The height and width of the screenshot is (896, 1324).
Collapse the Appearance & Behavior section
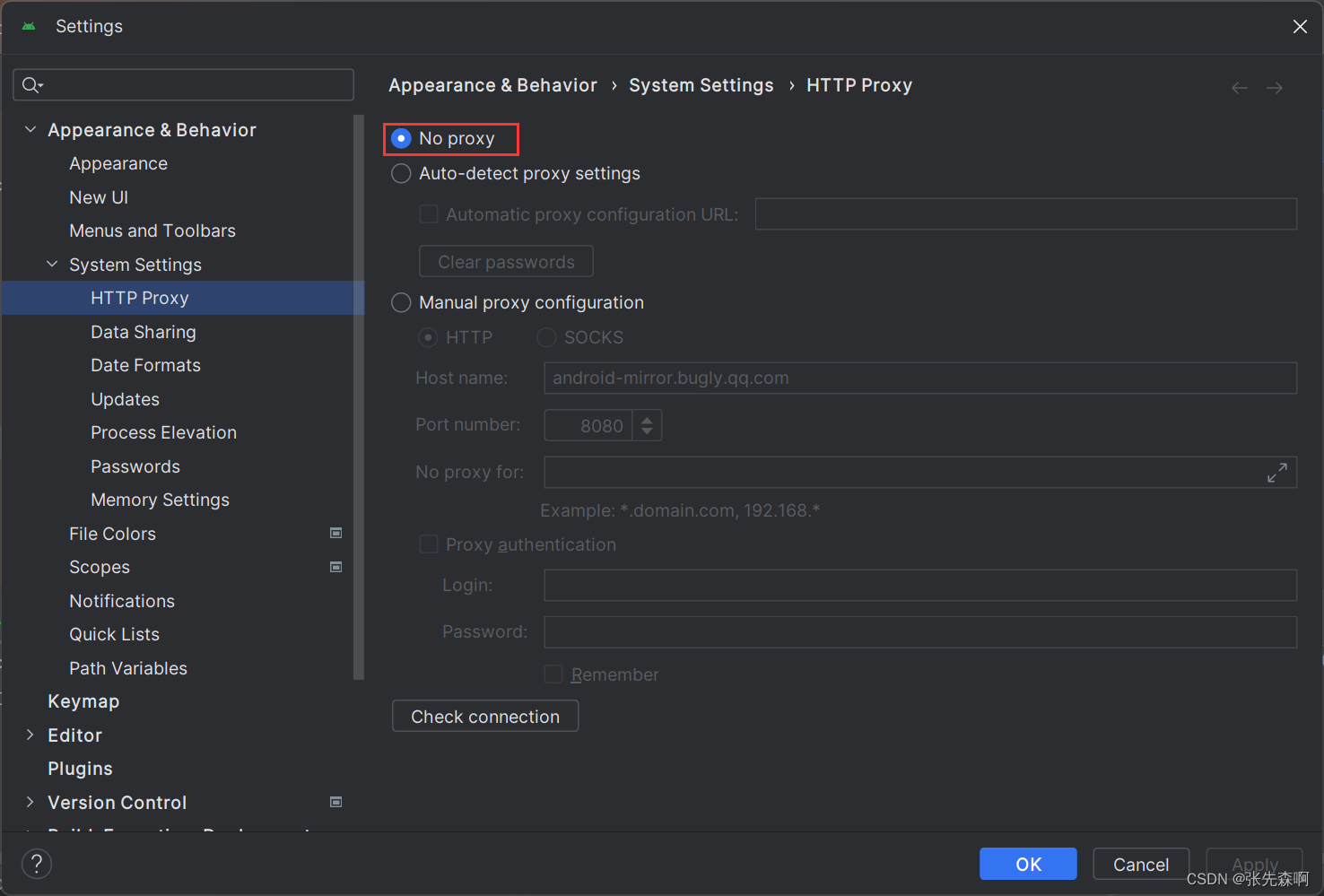point(30,129)
